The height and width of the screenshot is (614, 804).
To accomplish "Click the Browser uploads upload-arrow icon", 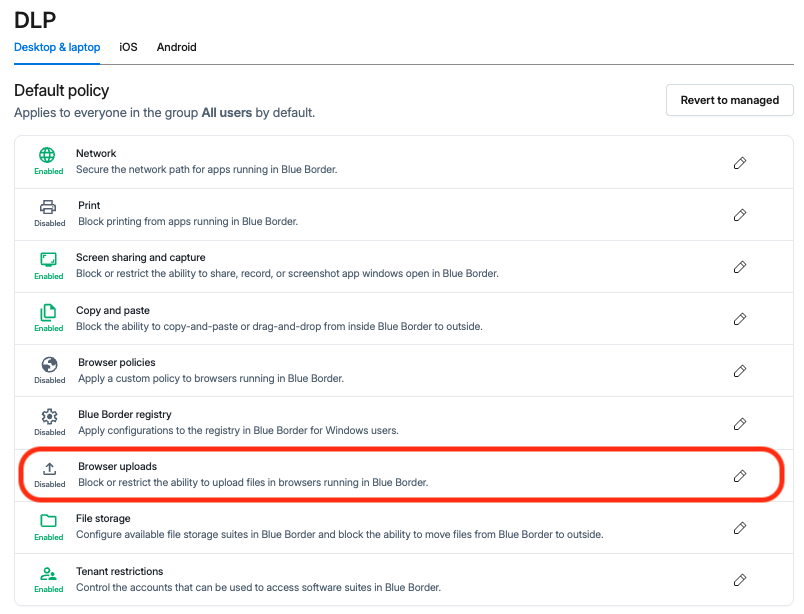I will pyautogui.click(x=49, y=468).
